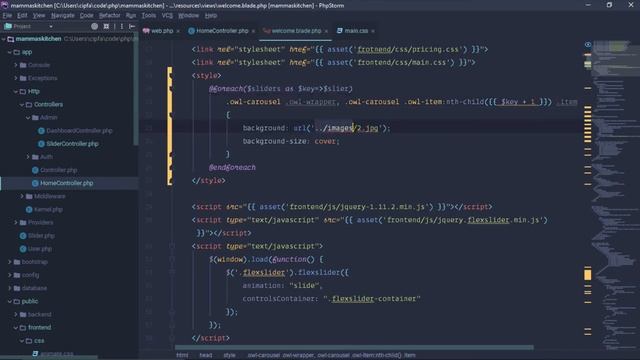Select Controller.php in project tree
Image resolution: width=640 pixels, height=360 pixels.
point(59,170)
